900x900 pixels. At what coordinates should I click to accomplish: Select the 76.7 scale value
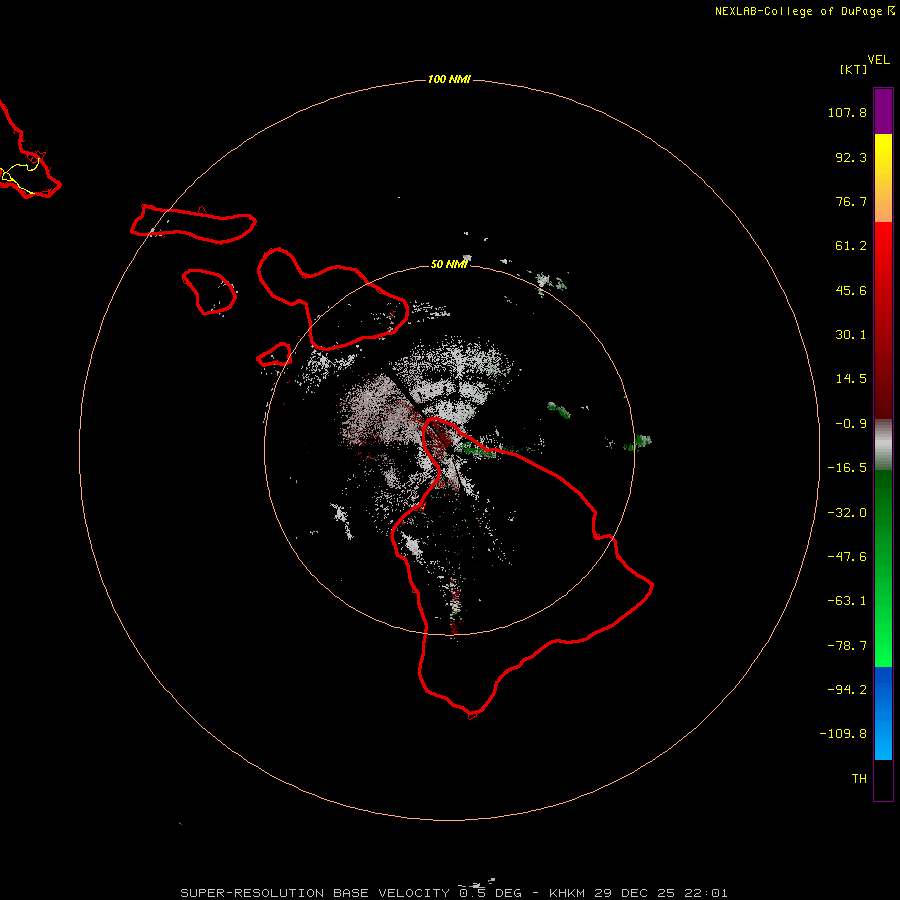[x=851, y=201]
